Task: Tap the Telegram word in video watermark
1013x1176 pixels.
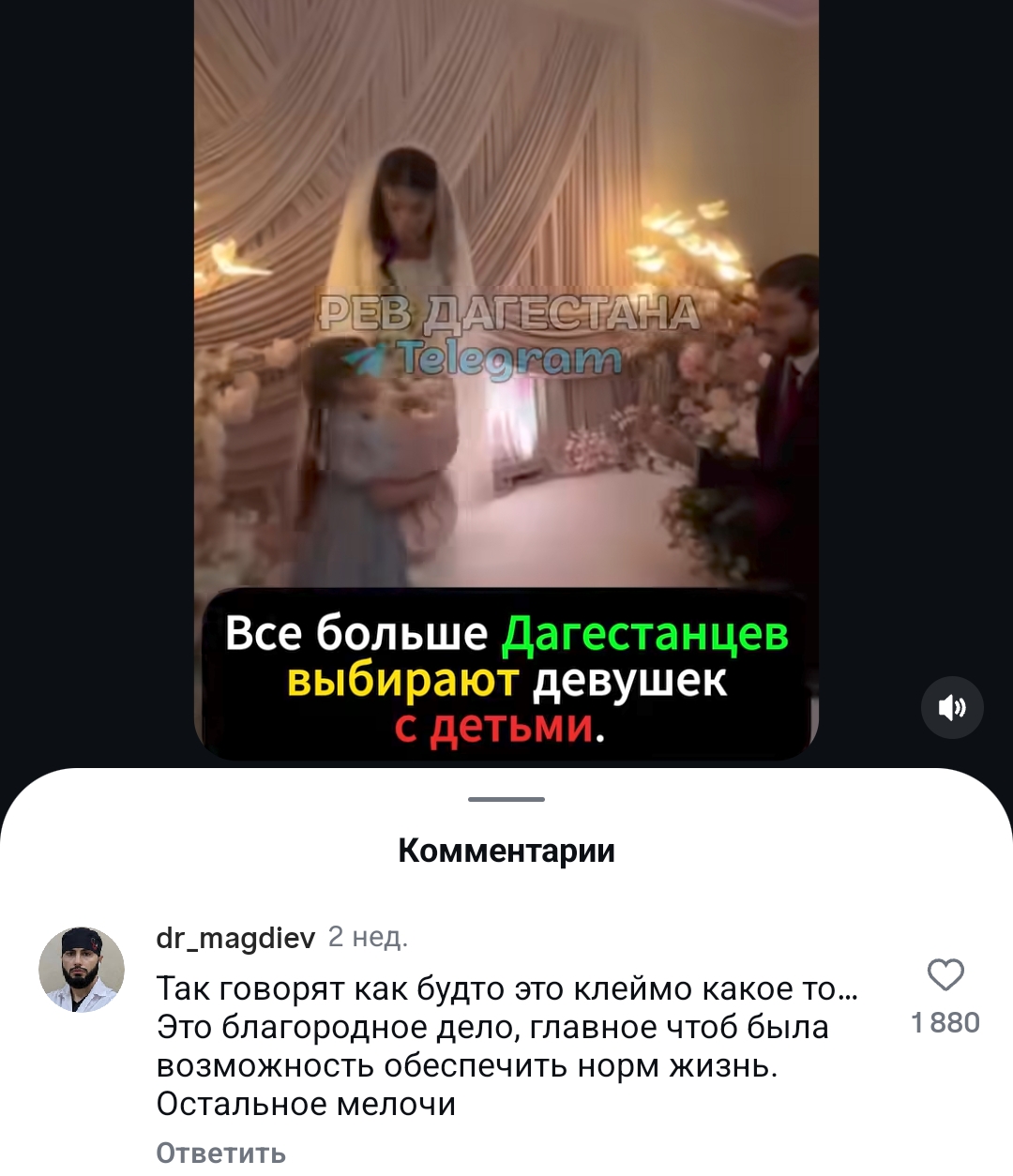Action: coord(508,357)
